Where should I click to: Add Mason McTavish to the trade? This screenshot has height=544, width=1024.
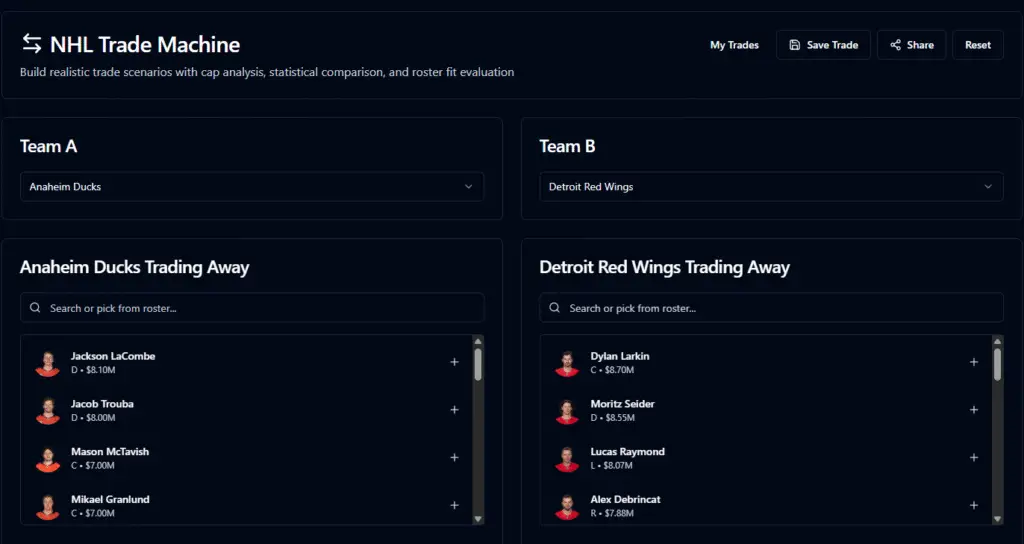point(454,458)
